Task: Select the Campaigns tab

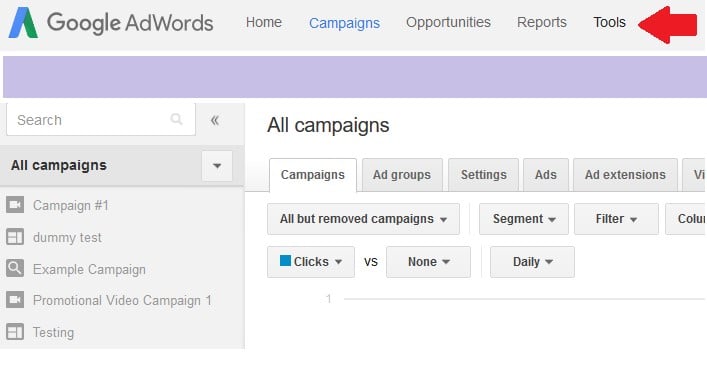Action: pyautogui.click(x=312, y=175)
